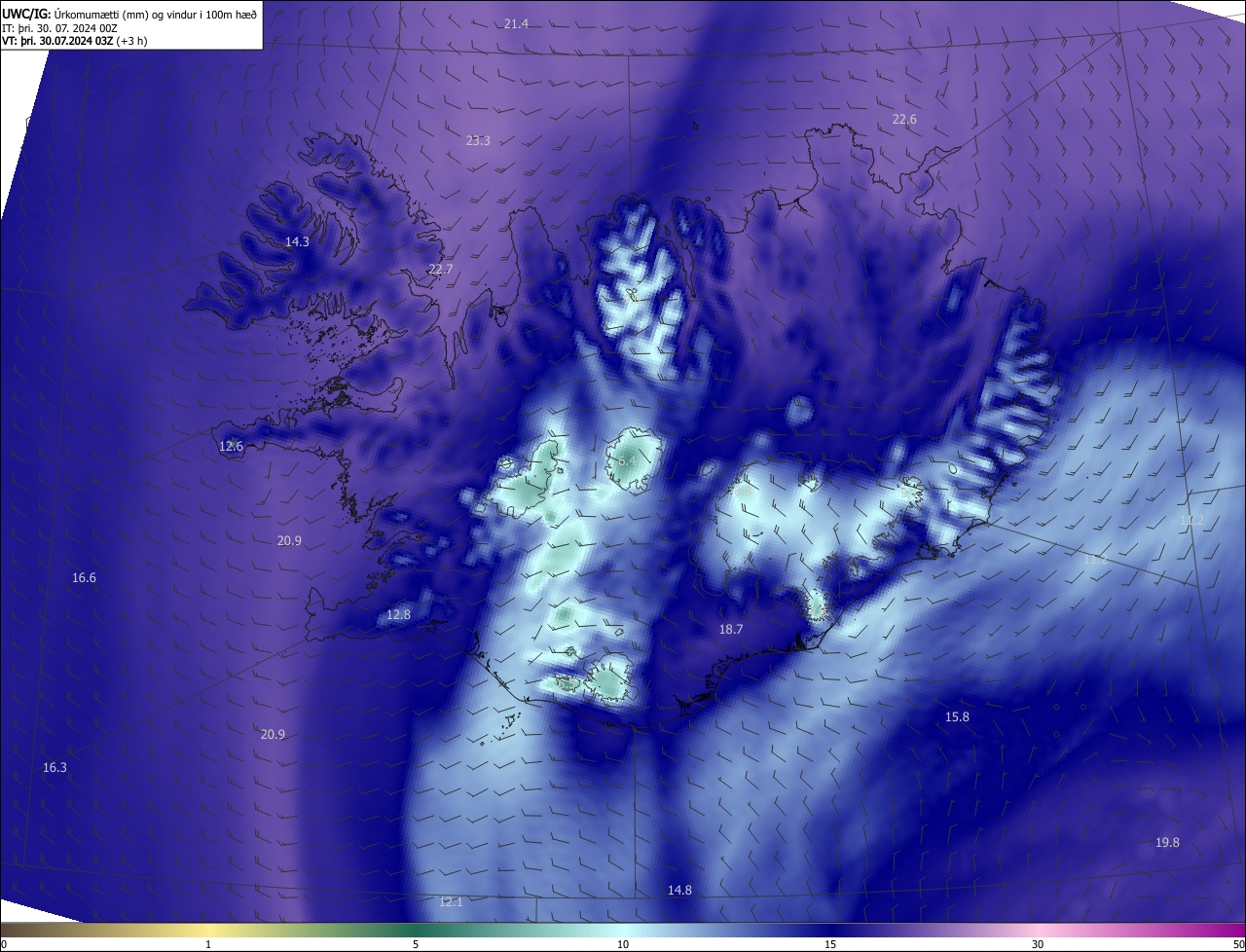Click the 16.6 value label on the map
The height and width of the screenshot is (952, 1246).
pyautogui.click(x=84, y=578)
